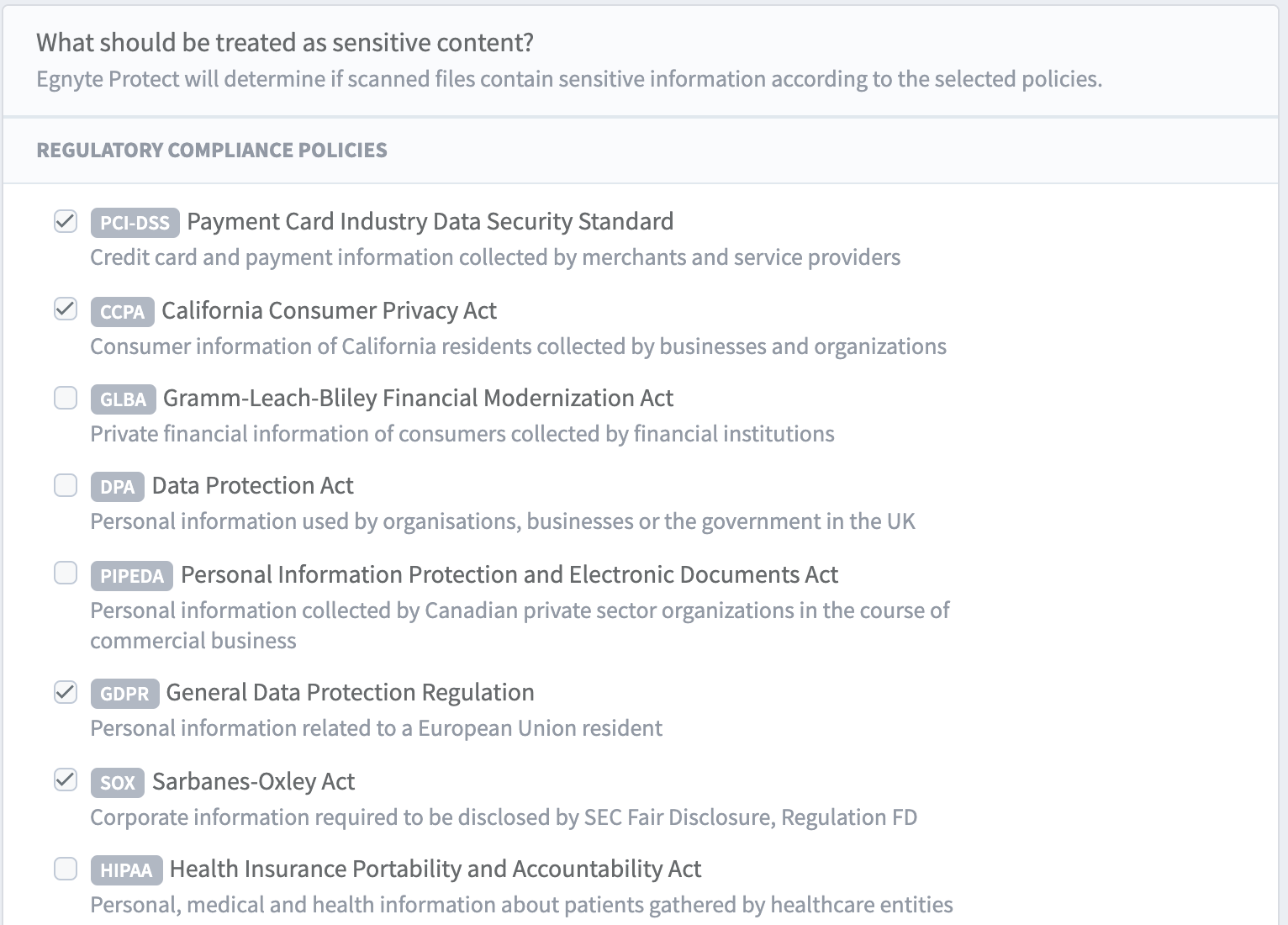
Task: Click the Health Insurance Portability and Accountability Act label
Action: pyautogui.click(x=435, y=869)
